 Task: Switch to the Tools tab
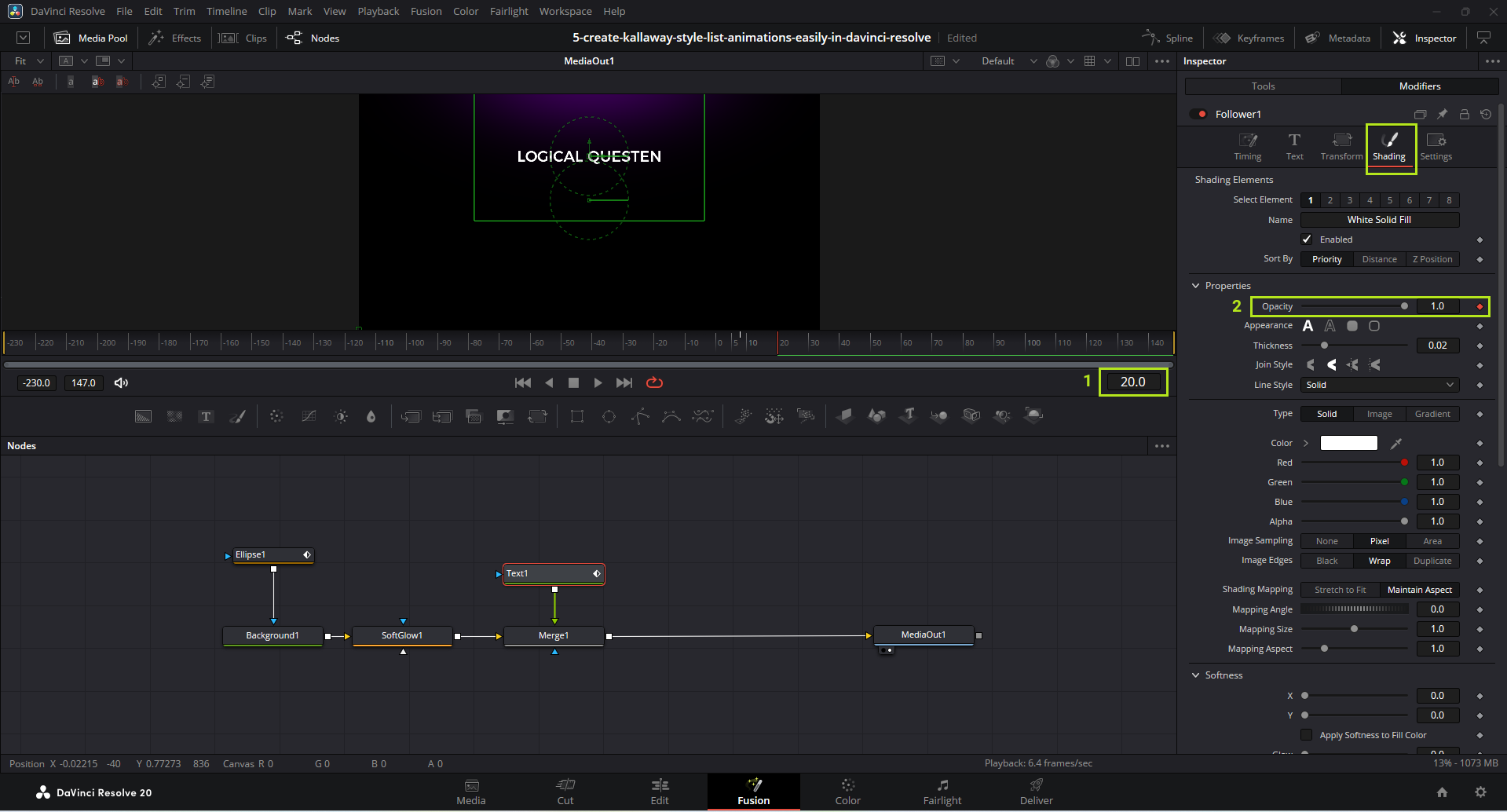[1263, 86]
